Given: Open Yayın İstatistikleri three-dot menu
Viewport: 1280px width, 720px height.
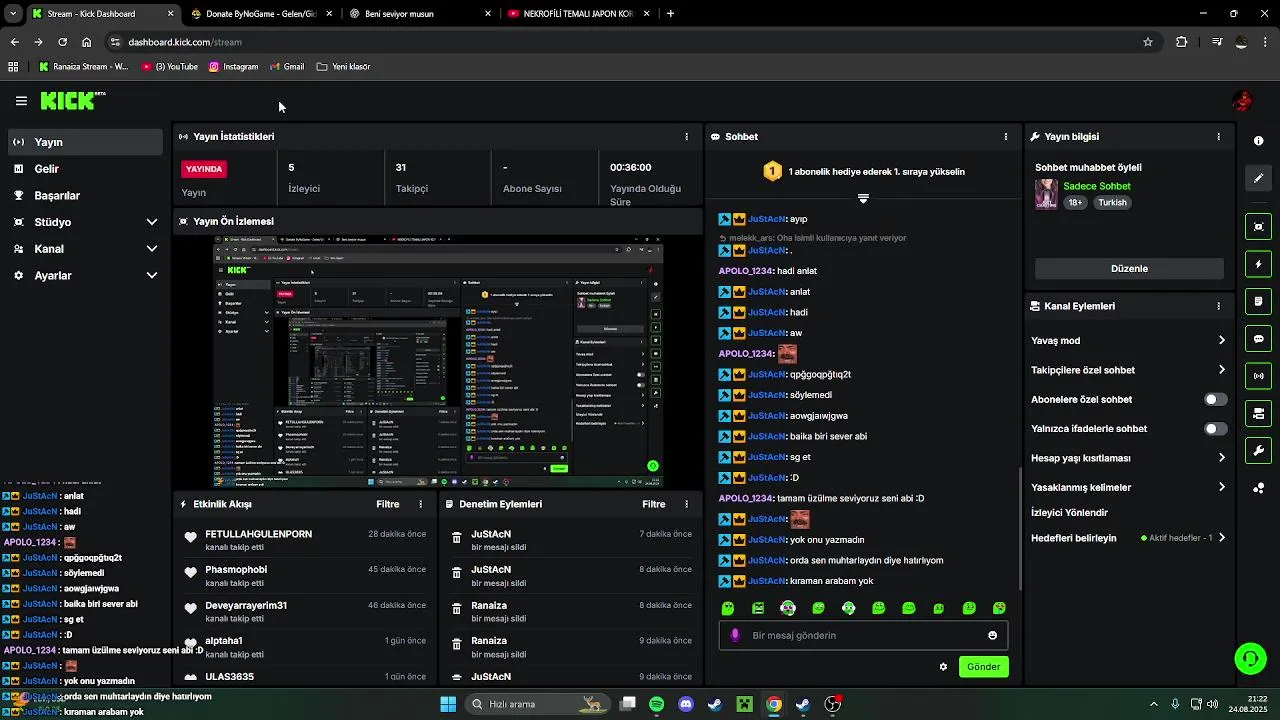Looking at the screenshot, I should 686,136.
